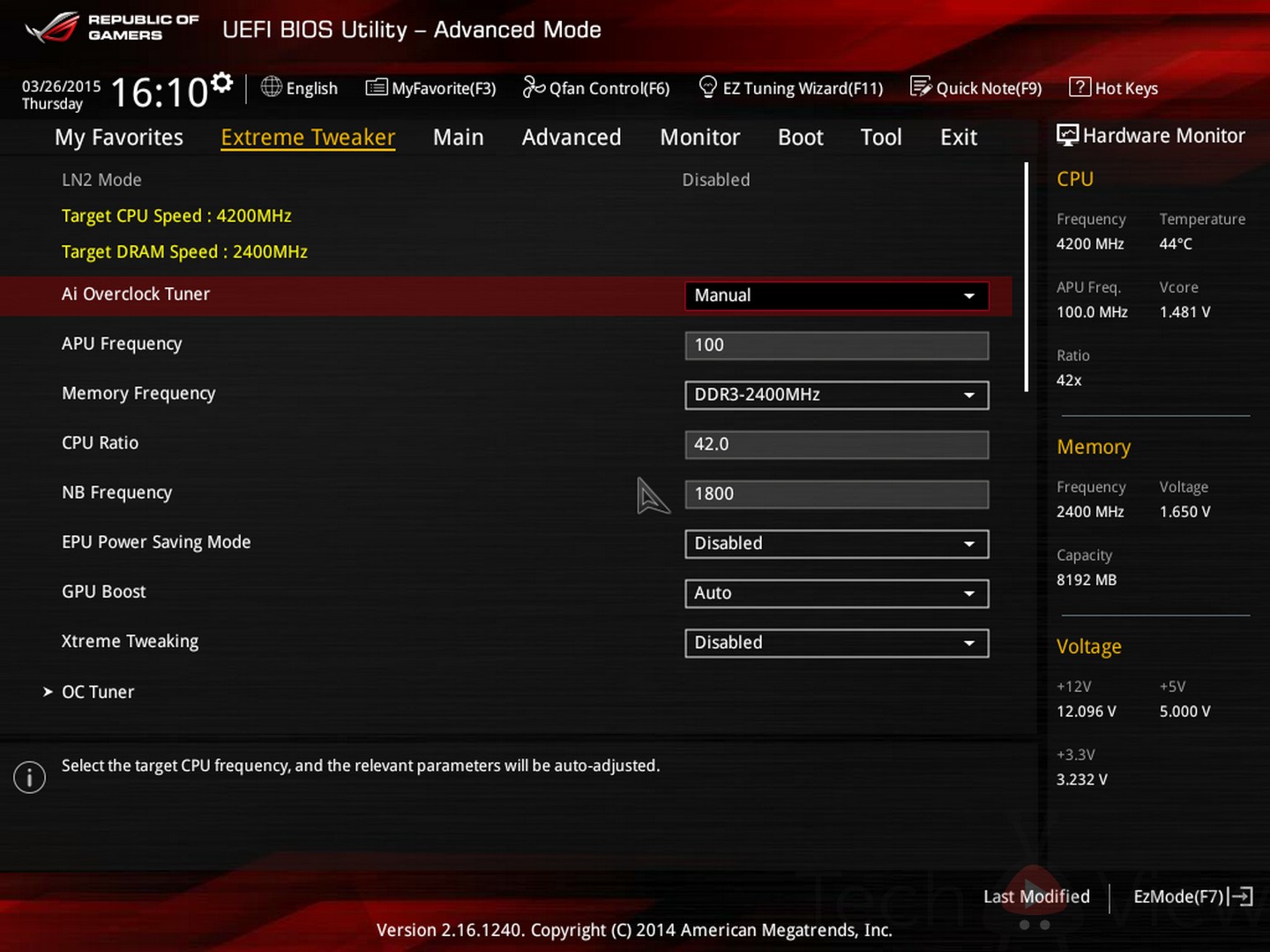Click the Hardware Monitor screen icon
Image resolution: width=1270 pixels, height=952 pixels.
click(x=1068, y=135)
